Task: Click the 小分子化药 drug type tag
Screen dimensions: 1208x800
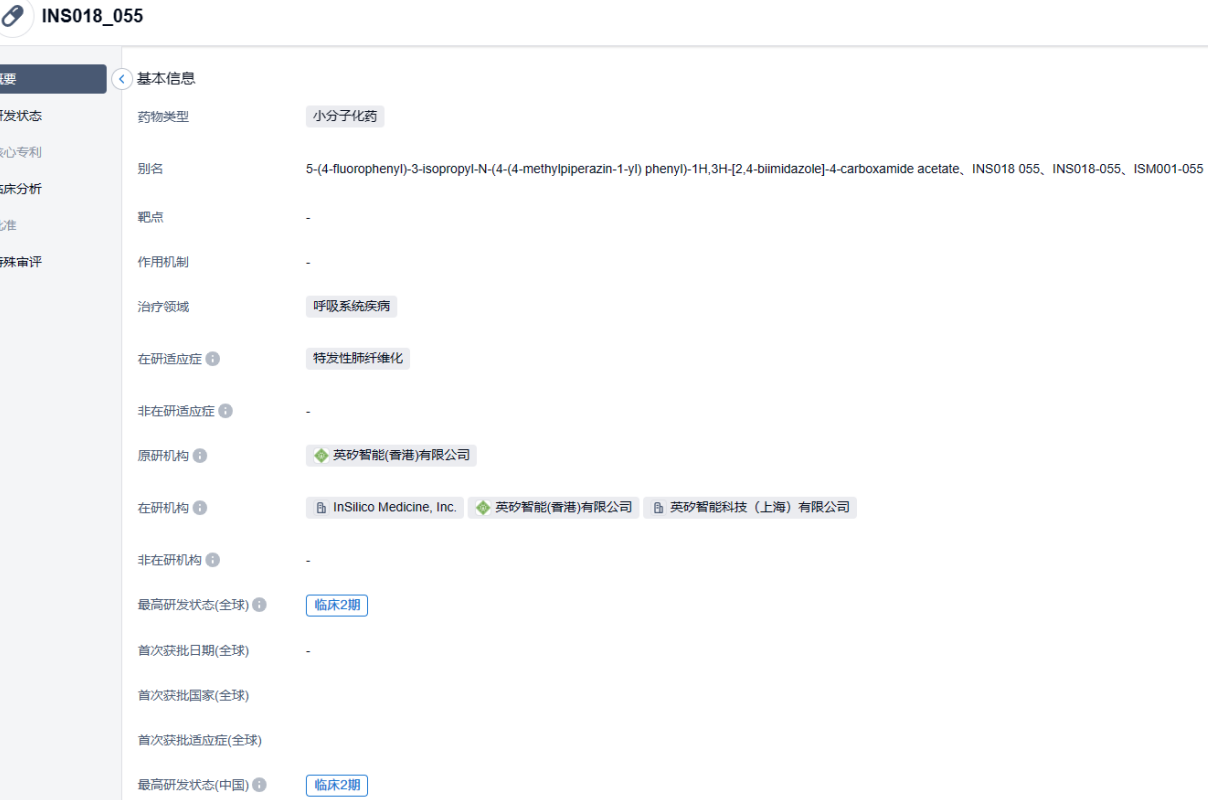Action: coord(345,116)
